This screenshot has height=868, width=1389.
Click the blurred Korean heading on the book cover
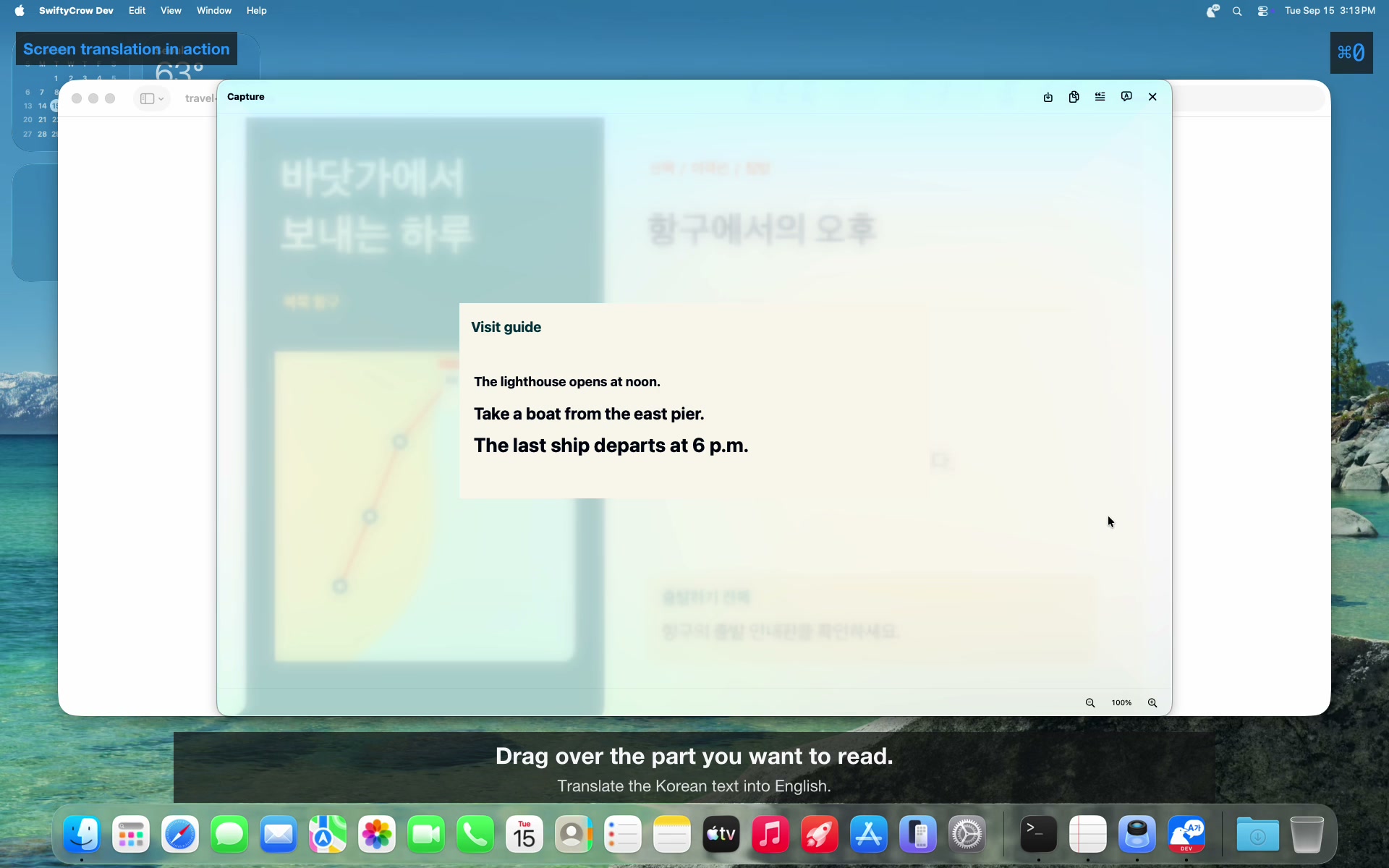click(x=376, y=205)
